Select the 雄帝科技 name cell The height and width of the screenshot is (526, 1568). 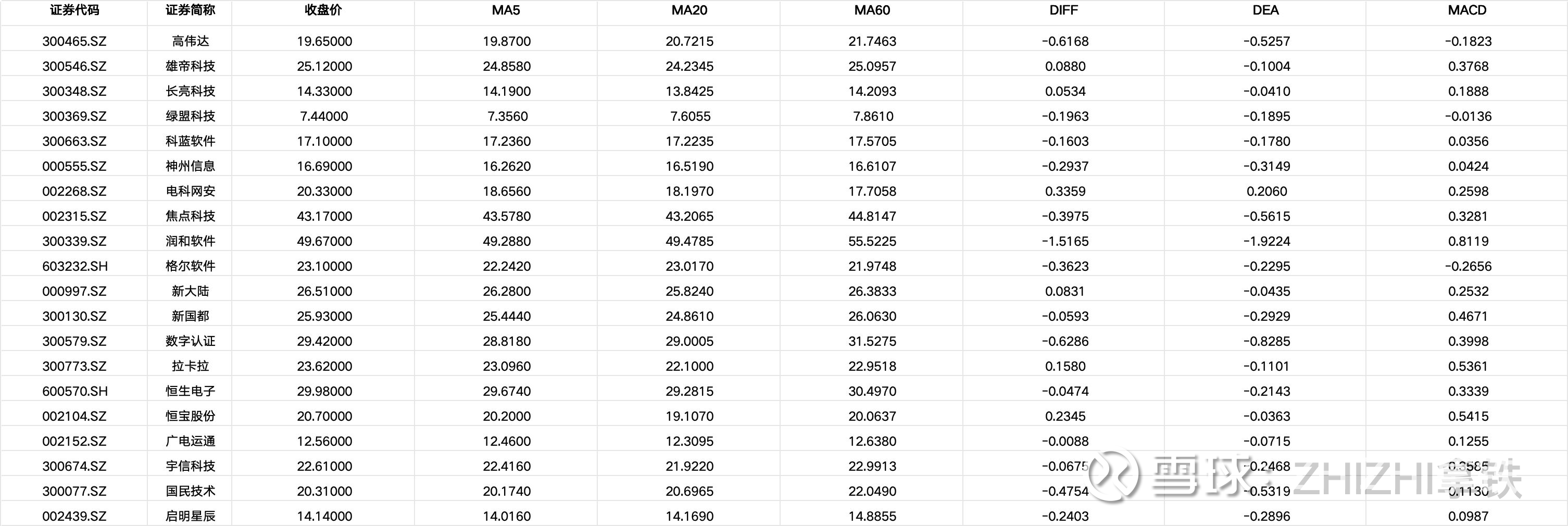point(190,66)
